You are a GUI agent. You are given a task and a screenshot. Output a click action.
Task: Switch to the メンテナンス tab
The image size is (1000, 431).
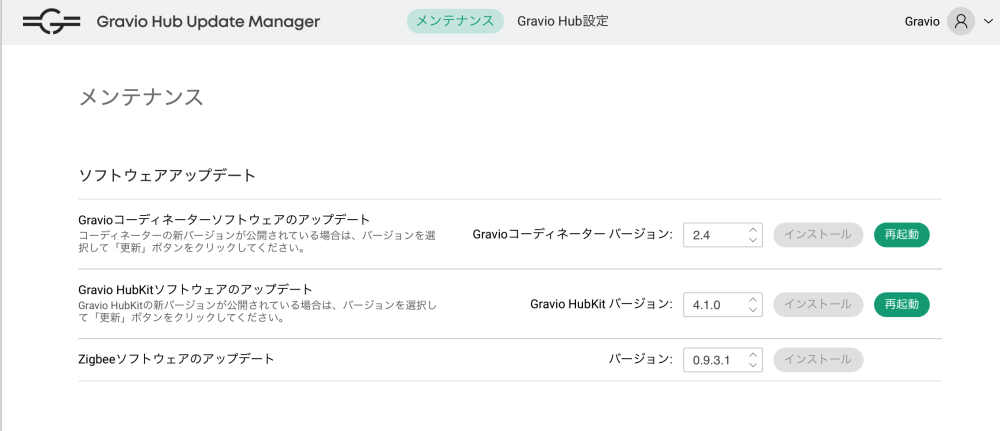(455, 21)
